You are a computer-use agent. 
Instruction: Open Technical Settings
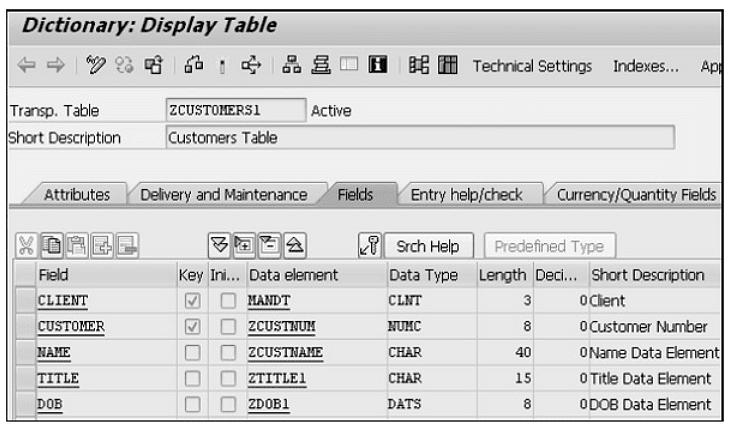pyautogui.click(x=531, y=65)
